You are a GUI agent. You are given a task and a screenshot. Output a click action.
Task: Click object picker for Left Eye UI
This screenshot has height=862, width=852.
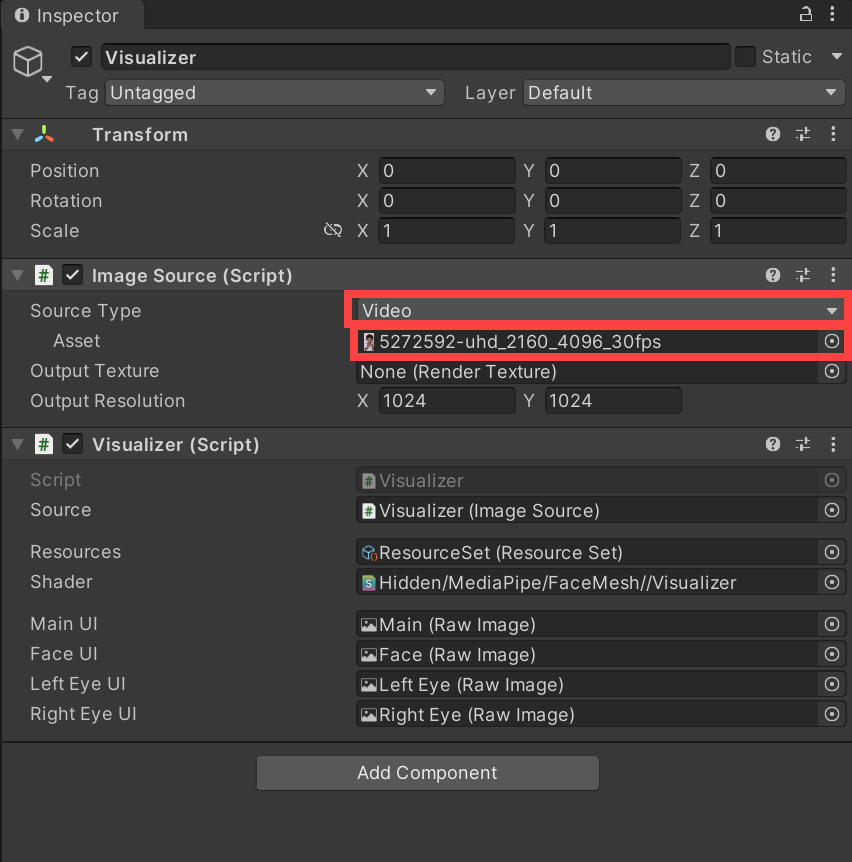tap(832, 684)
